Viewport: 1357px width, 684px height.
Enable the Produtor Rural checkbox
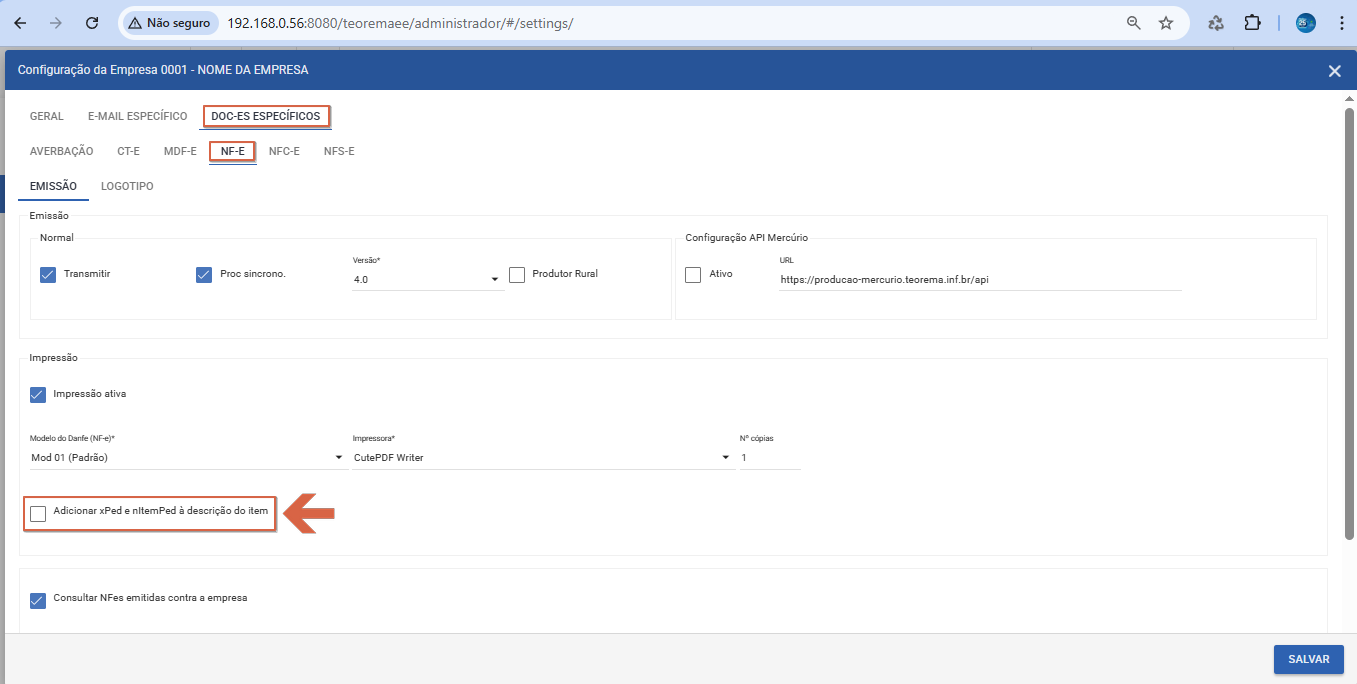point(517,275)
